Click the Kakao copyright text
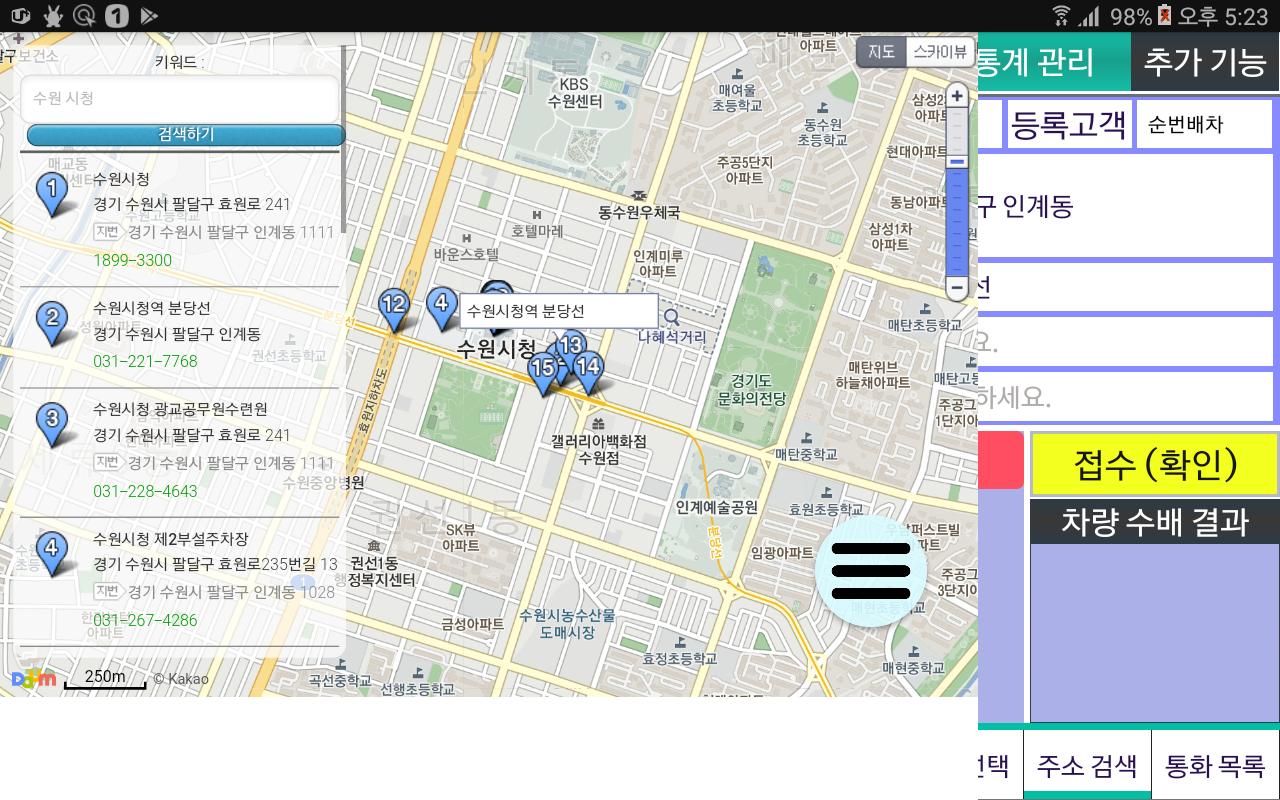The width and height of the screenshot is (1280, 800). click(x=181, y=679)
